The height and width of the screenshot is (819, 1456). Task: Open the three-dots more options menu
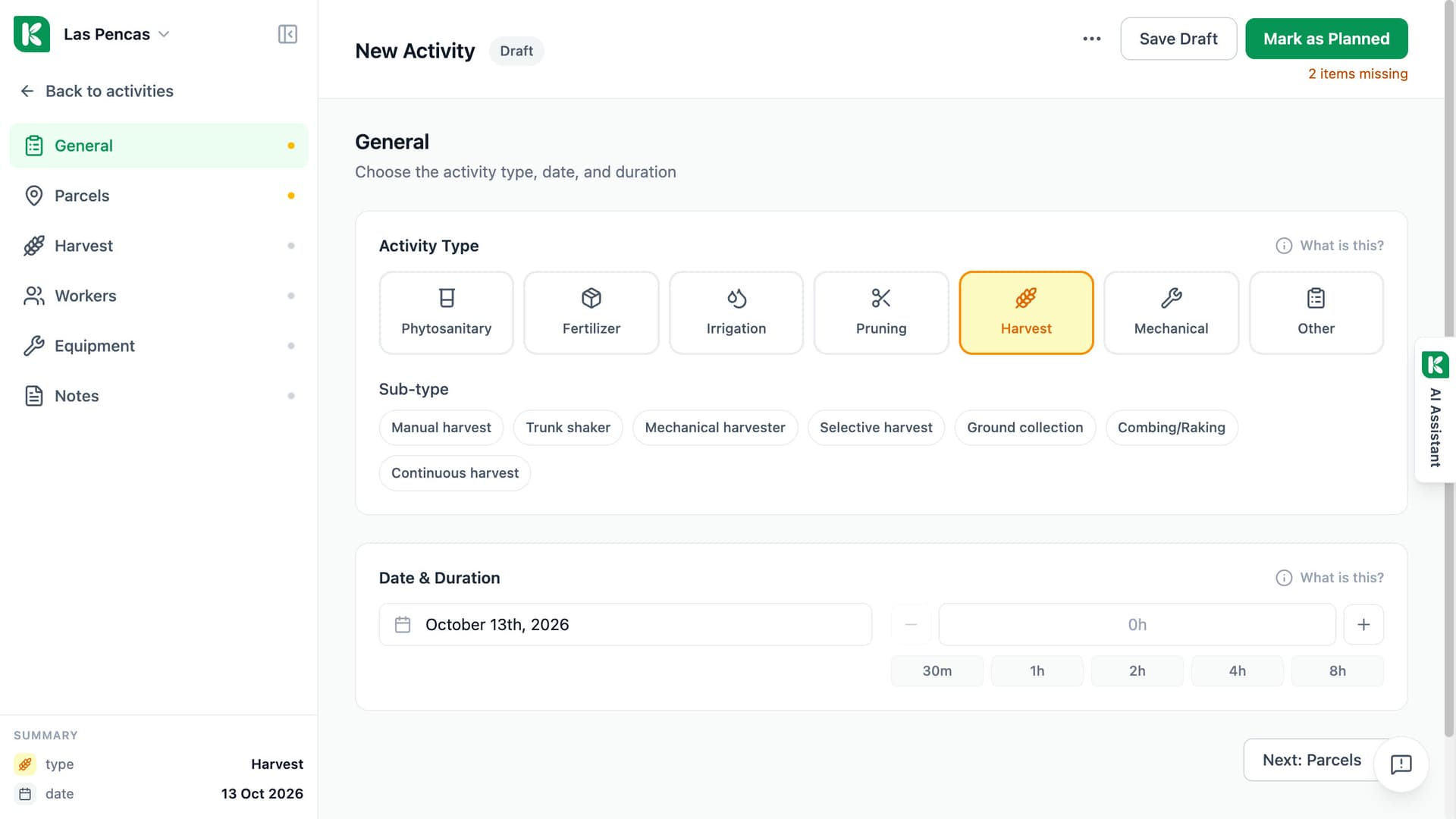coord(1092,39)
